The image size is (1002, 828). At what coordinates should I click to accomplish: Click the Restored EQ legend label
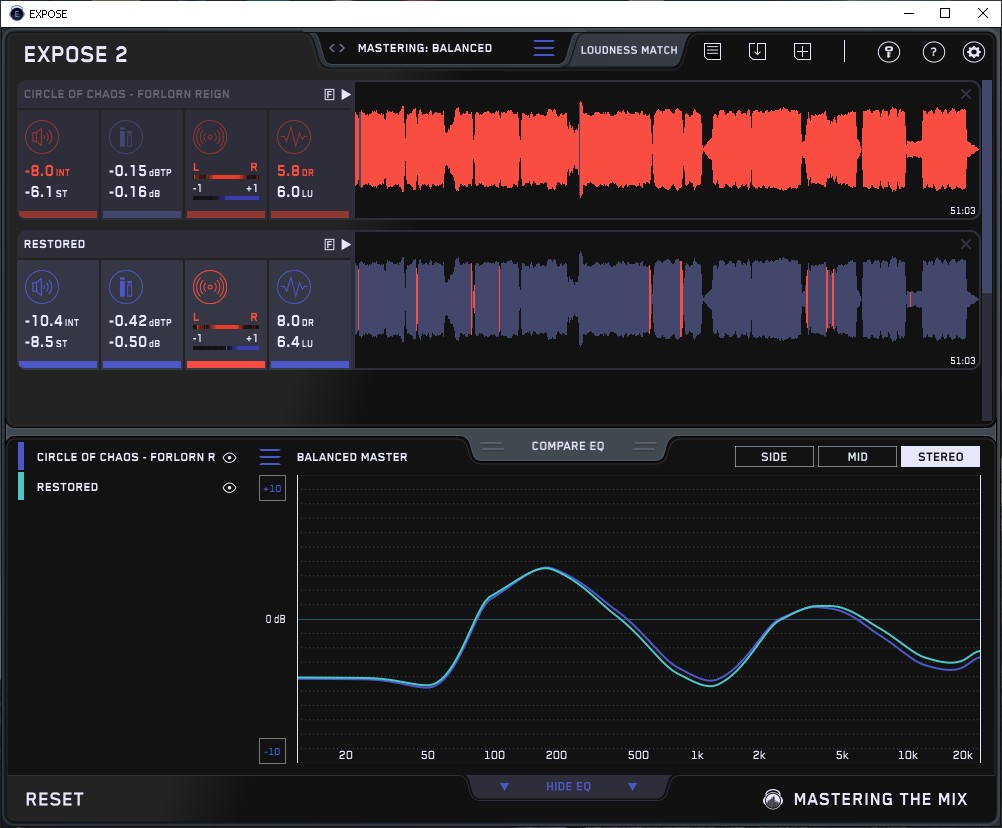tap(67, 487)
